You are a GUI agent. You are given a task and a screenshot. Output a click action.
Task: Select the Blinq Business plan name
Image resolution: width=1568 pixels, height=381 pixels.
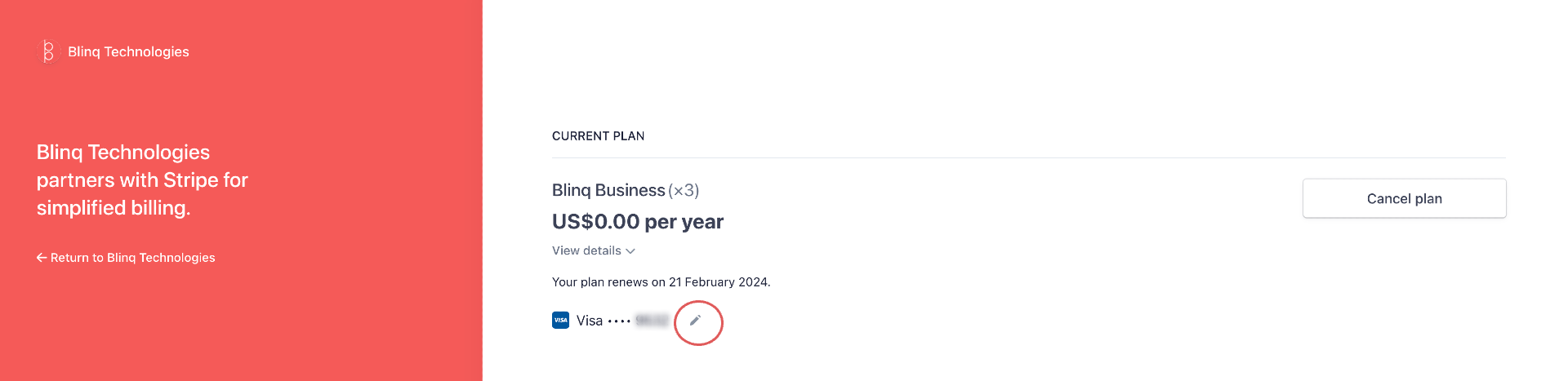click(x=608, y=190)
